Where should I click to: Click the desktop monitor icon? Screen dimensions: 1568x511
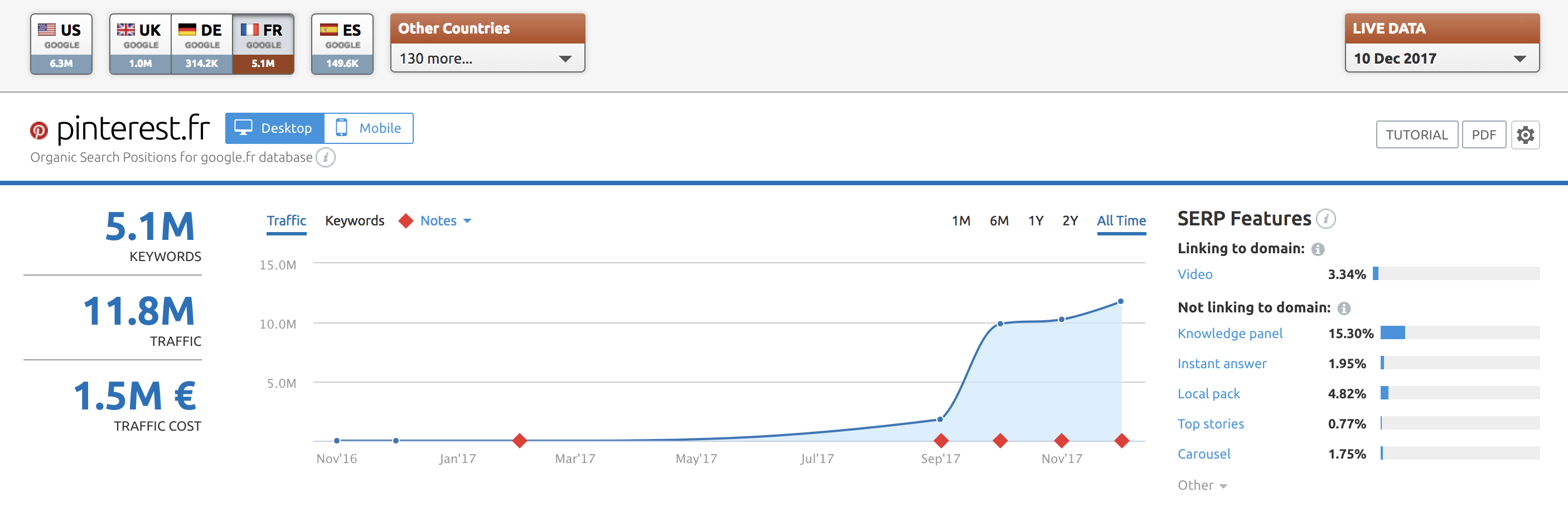[x=244, y=127]
